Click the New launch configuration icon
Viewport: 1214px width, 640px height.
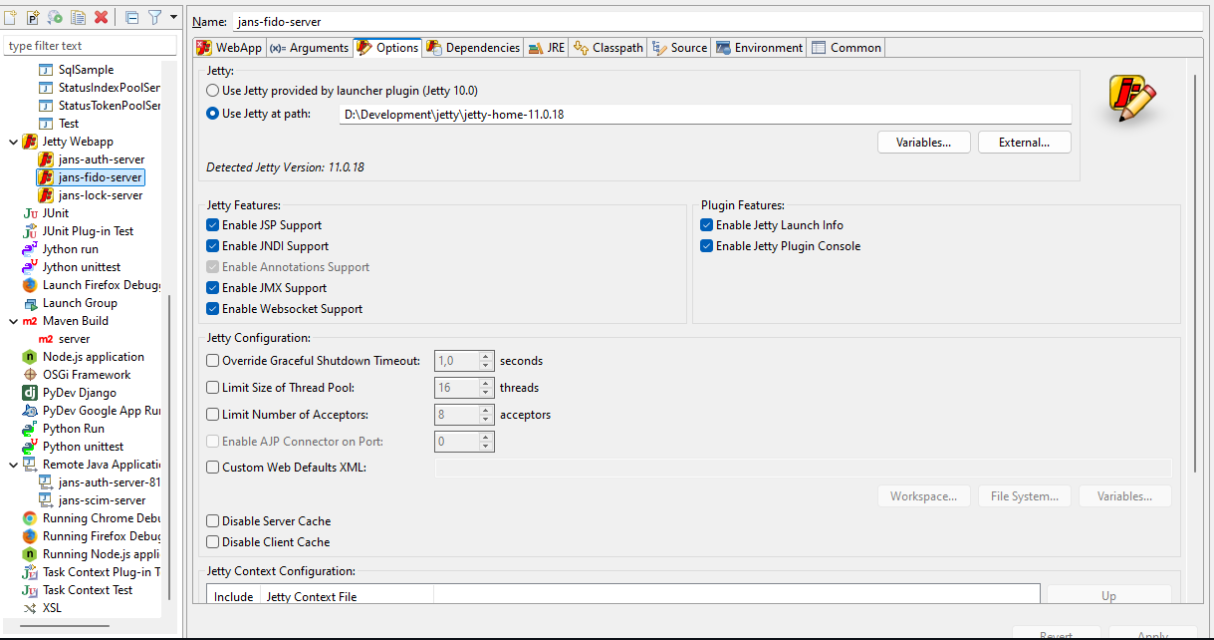(x=10, y=17)
